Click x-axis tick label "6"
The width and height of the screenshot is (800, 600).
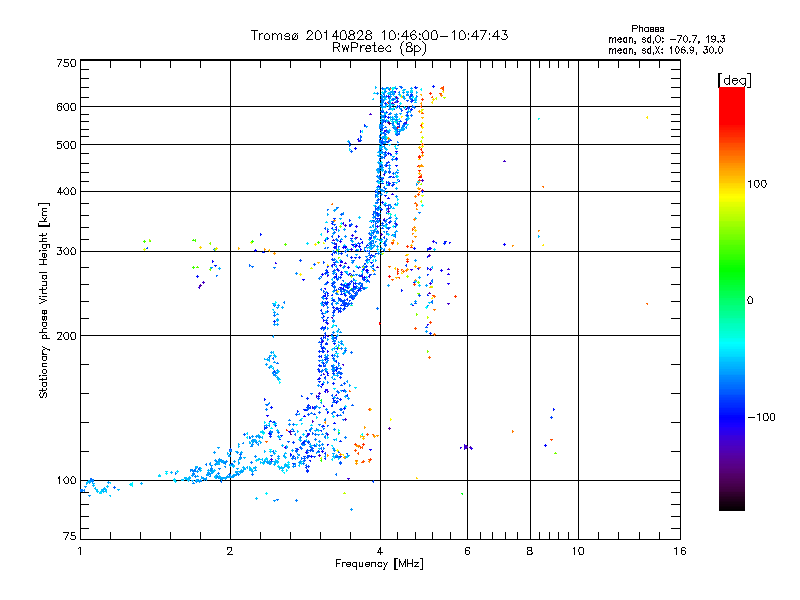click(467, 551)
